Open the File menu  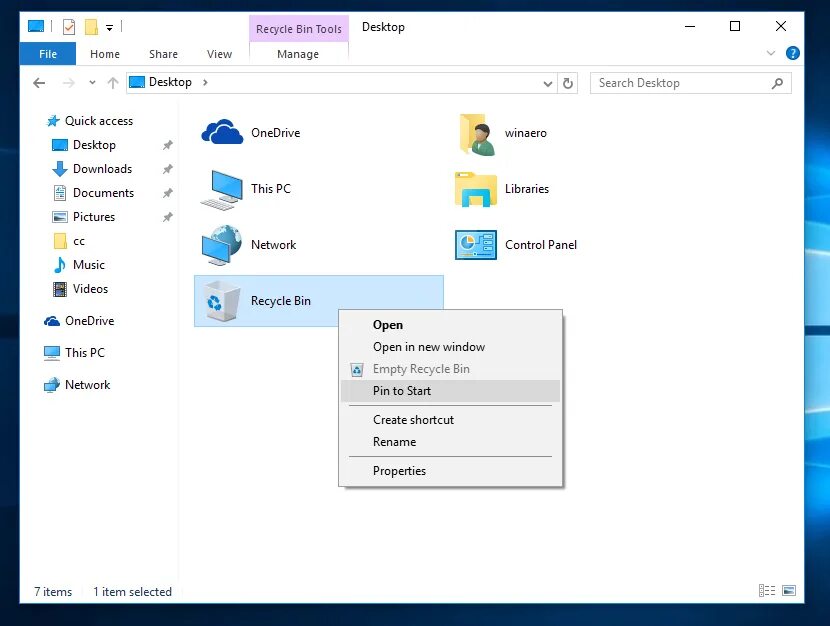pos(48,54)
